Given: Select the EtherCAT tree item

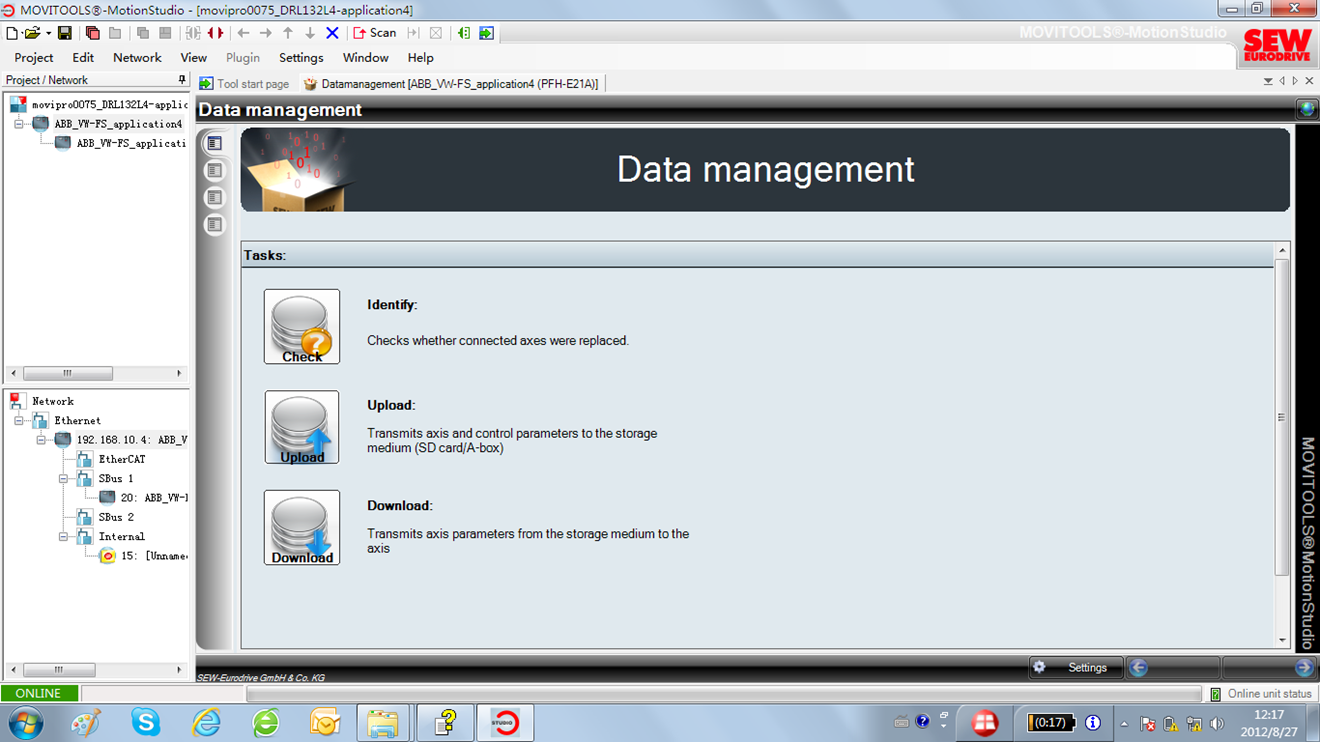Looking at the screenshot, I should (121, 460).
